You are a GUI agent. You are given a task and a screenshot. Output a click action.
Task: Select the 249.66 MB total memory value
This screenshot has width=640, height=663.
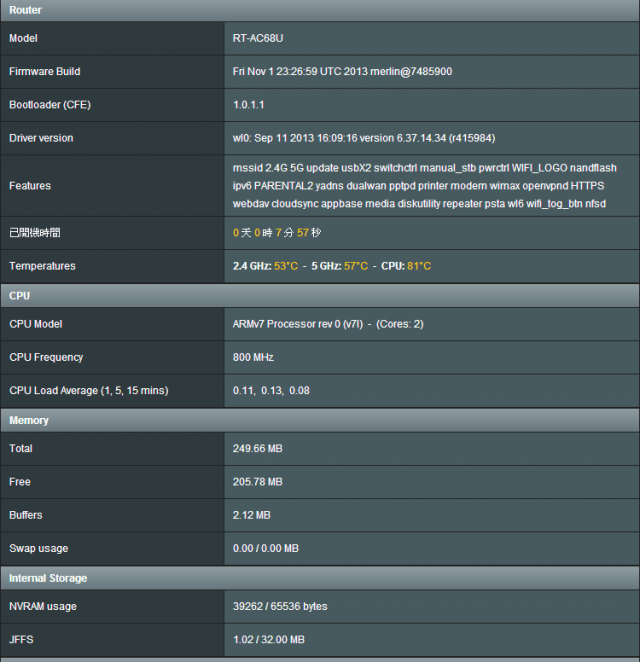(x=257, y=449)
